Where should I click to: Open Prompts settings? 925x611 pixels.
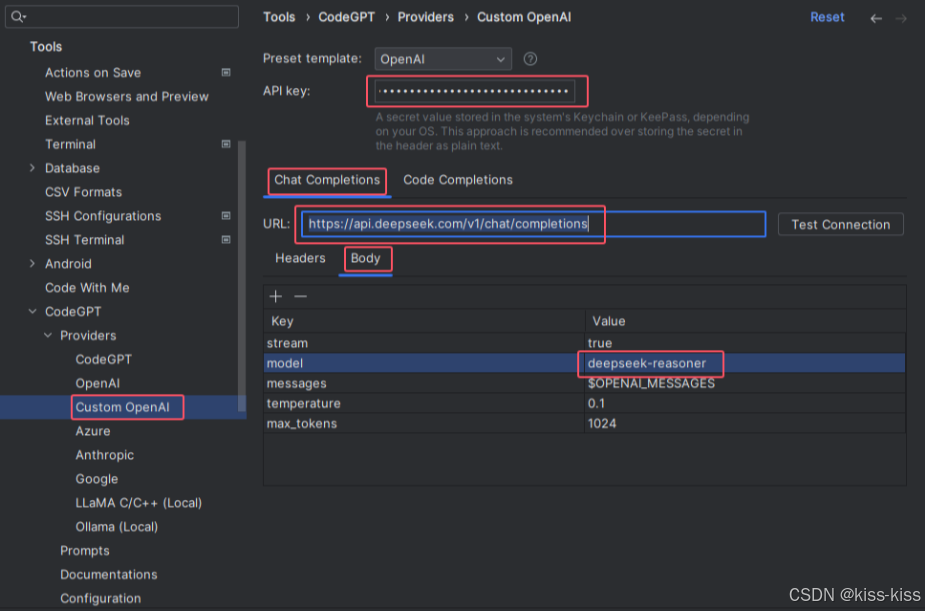[84, 550]
